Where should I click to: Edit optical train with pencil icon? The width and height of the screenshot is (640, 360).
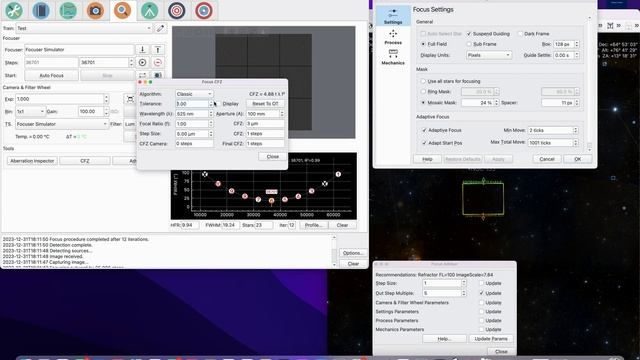click(160, 28)
